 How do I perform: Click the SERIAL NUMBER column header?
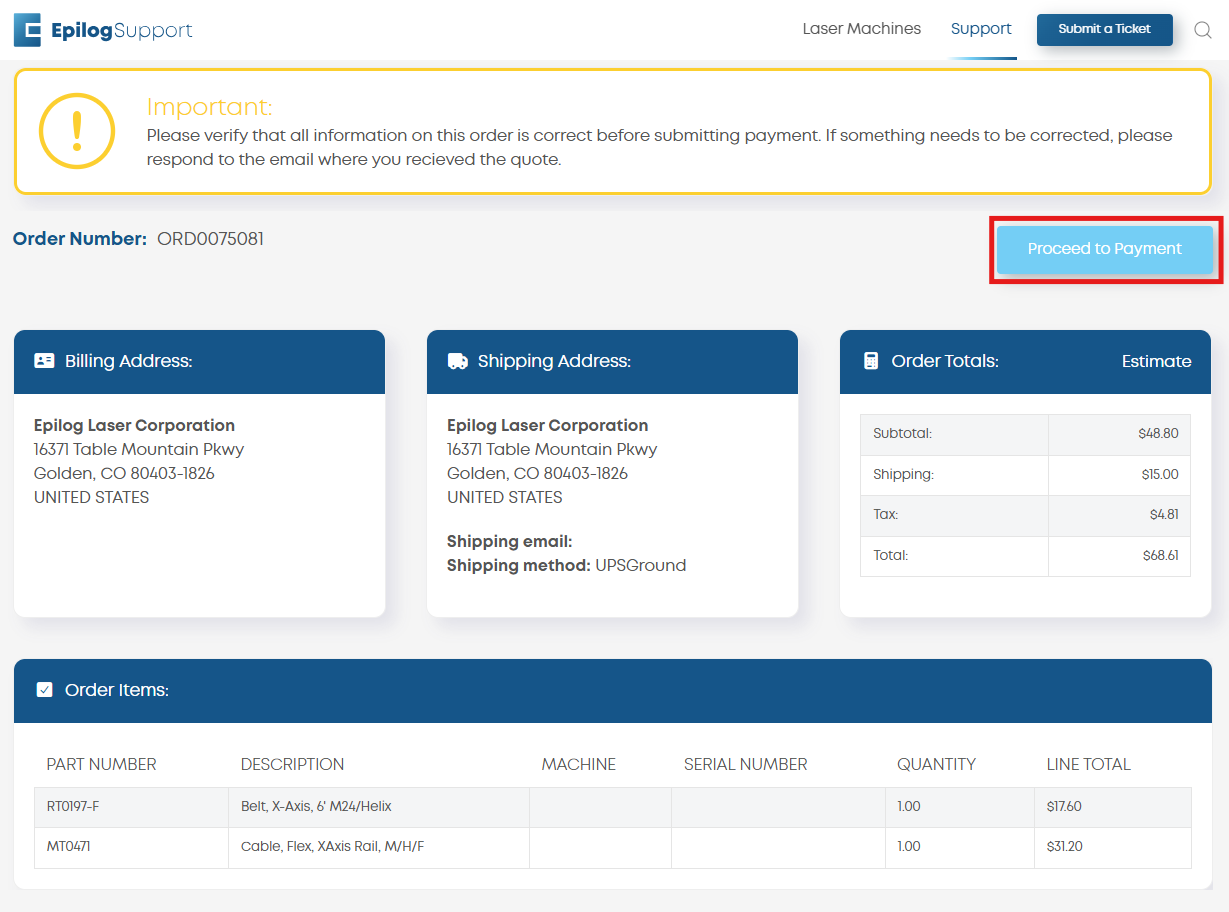[745, 764]
